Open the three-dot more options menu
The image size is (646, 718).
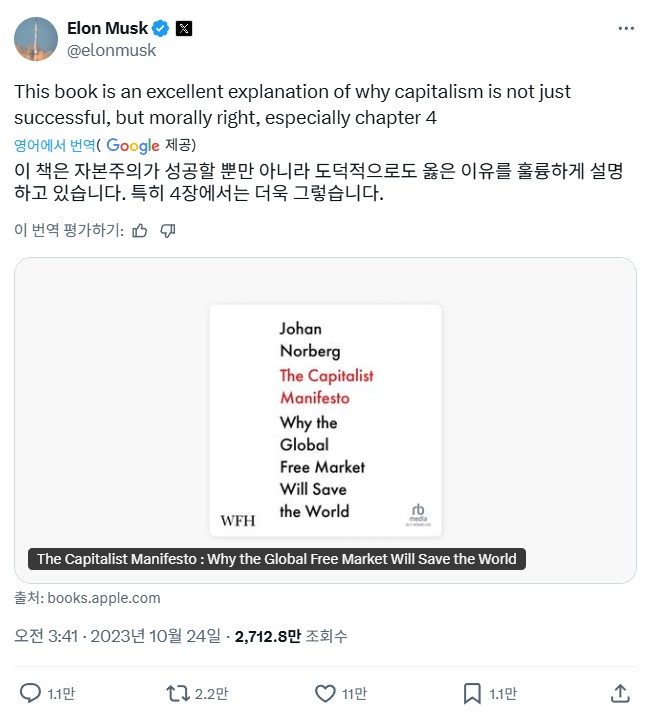pos(626,29)
